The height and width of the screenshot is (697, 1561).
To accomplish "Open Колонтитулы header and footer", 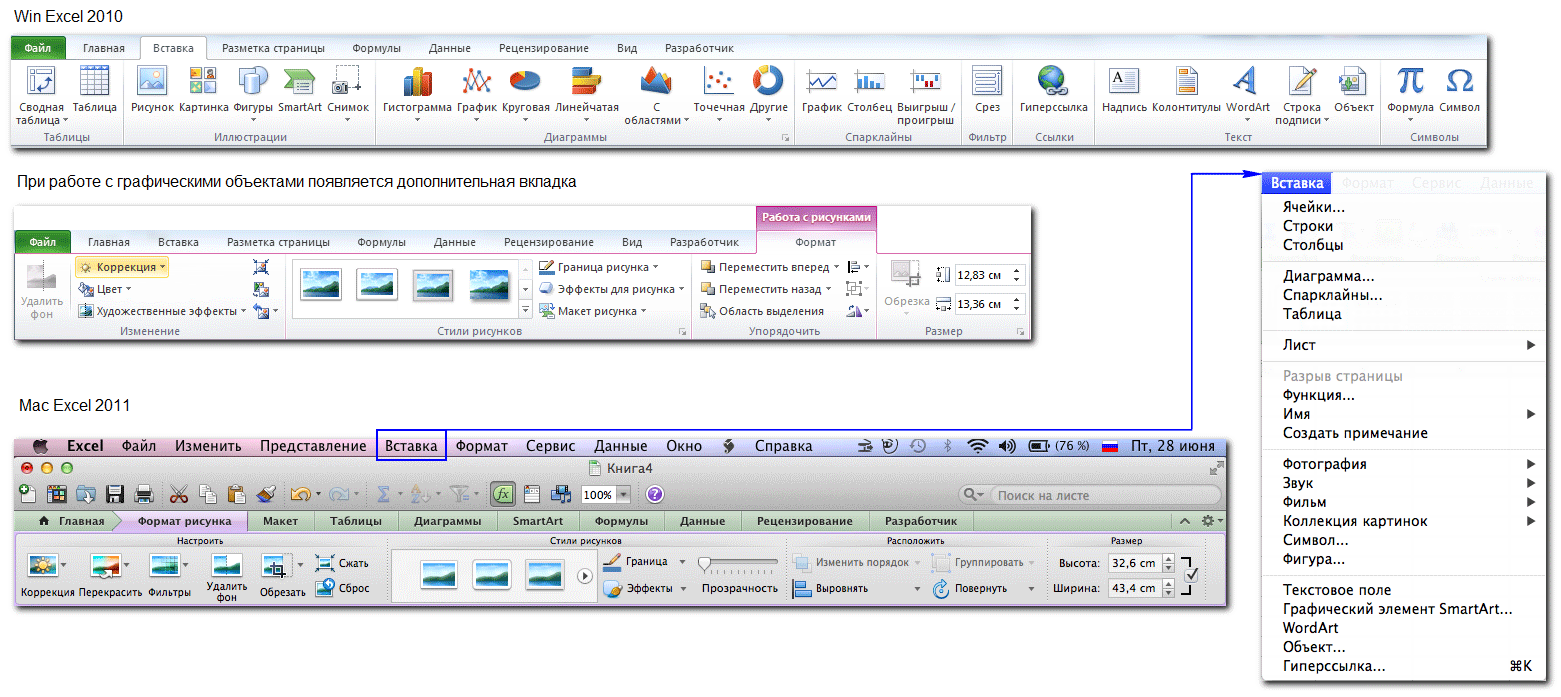I will pos(1186,80).
